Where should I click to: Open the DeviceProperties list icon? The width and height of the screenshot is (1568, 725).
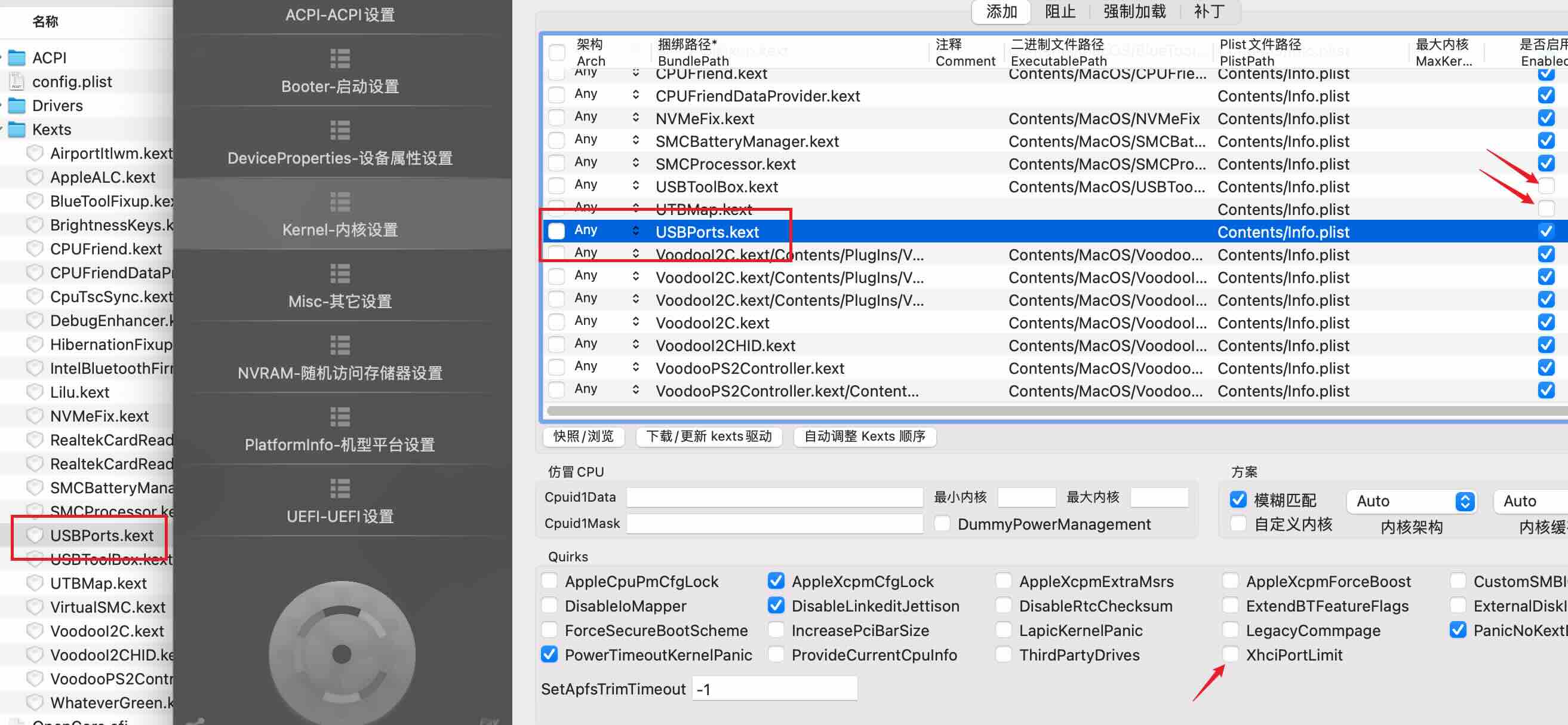[x=340, y=131]
